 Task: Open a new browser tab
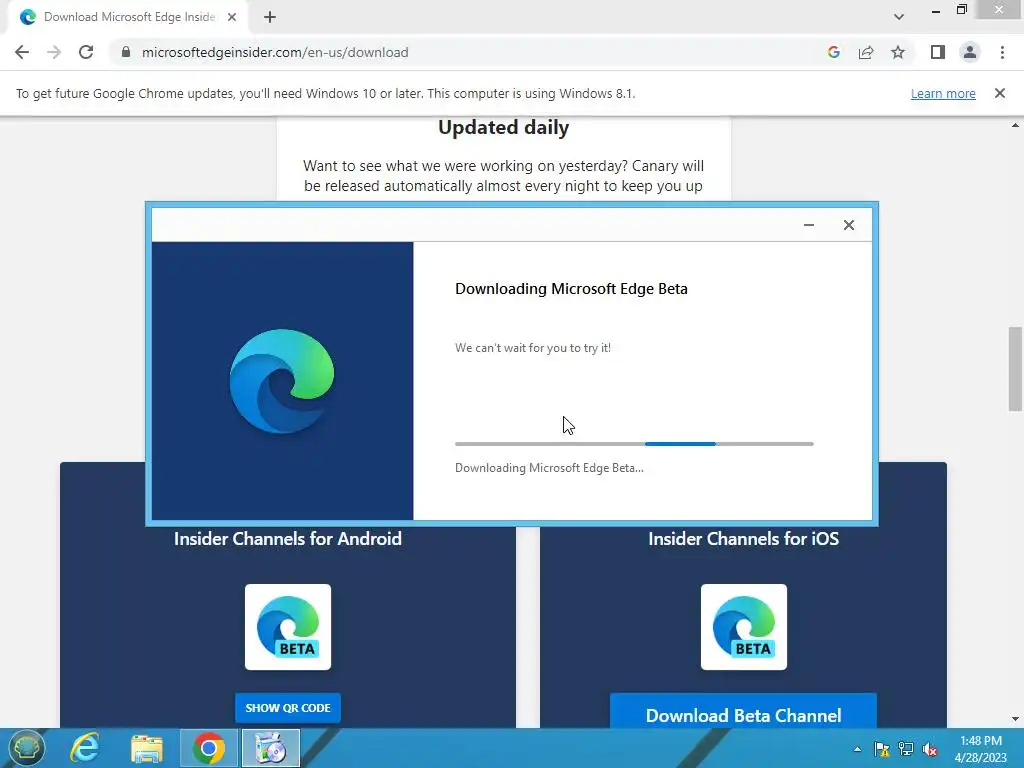270,17
